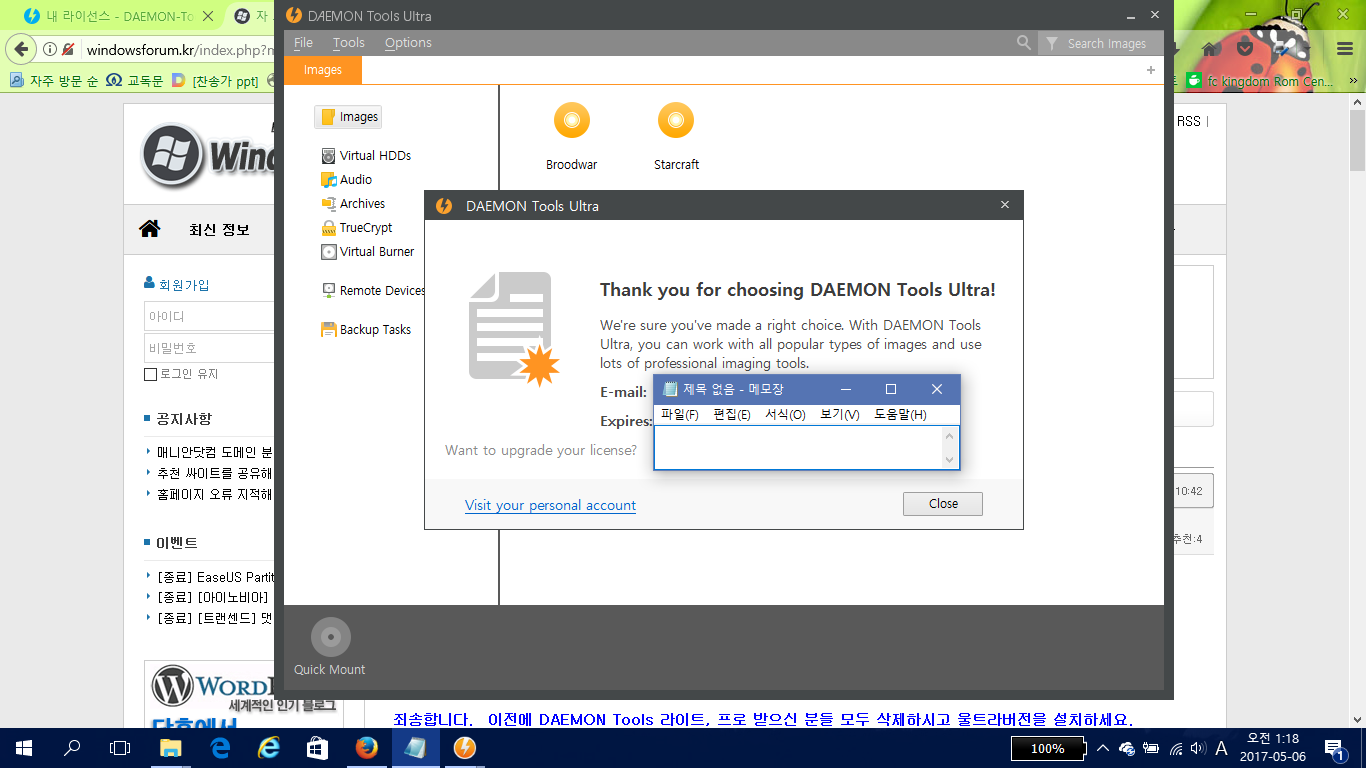
Task: Click the Pocket icon in Firefox
Action: [x=1245, y=49]
